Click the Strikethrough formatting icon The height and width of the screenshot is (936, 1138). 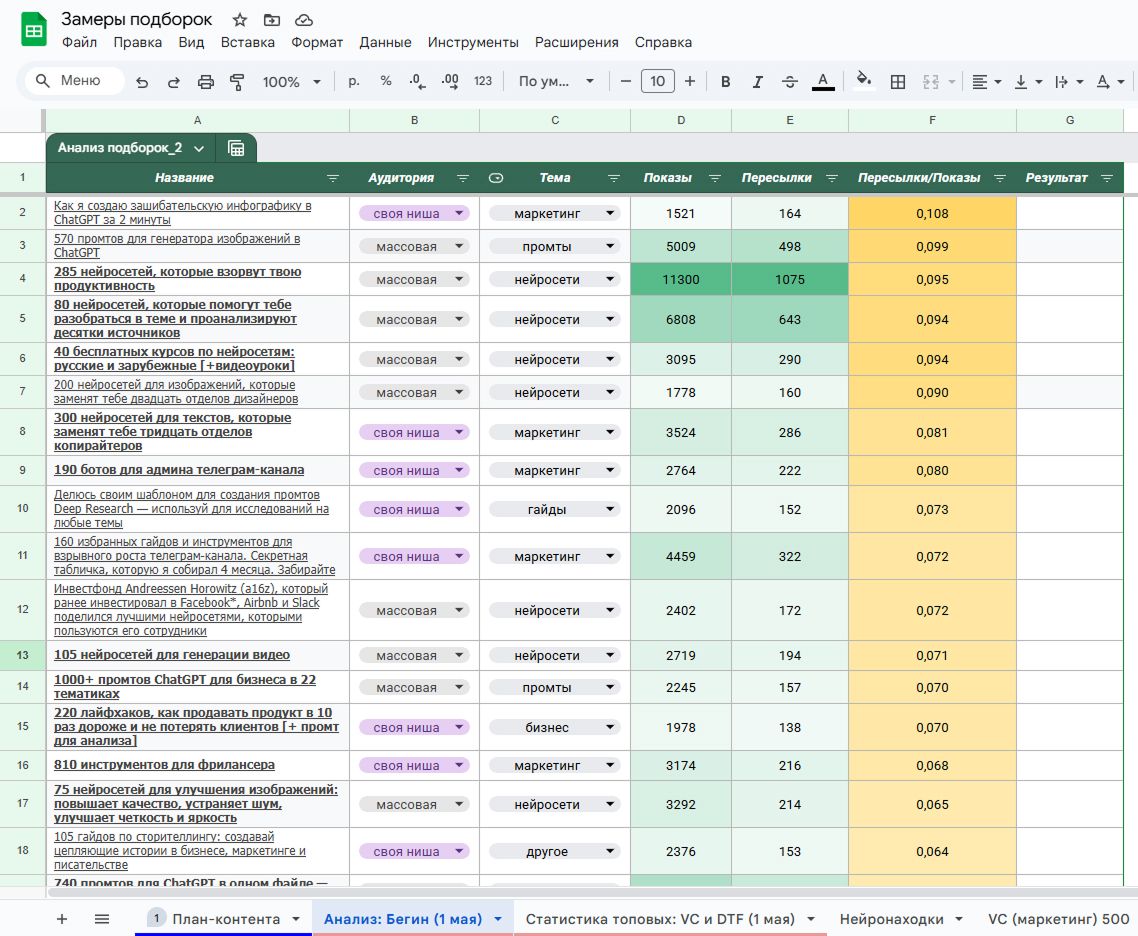[789, 82]
